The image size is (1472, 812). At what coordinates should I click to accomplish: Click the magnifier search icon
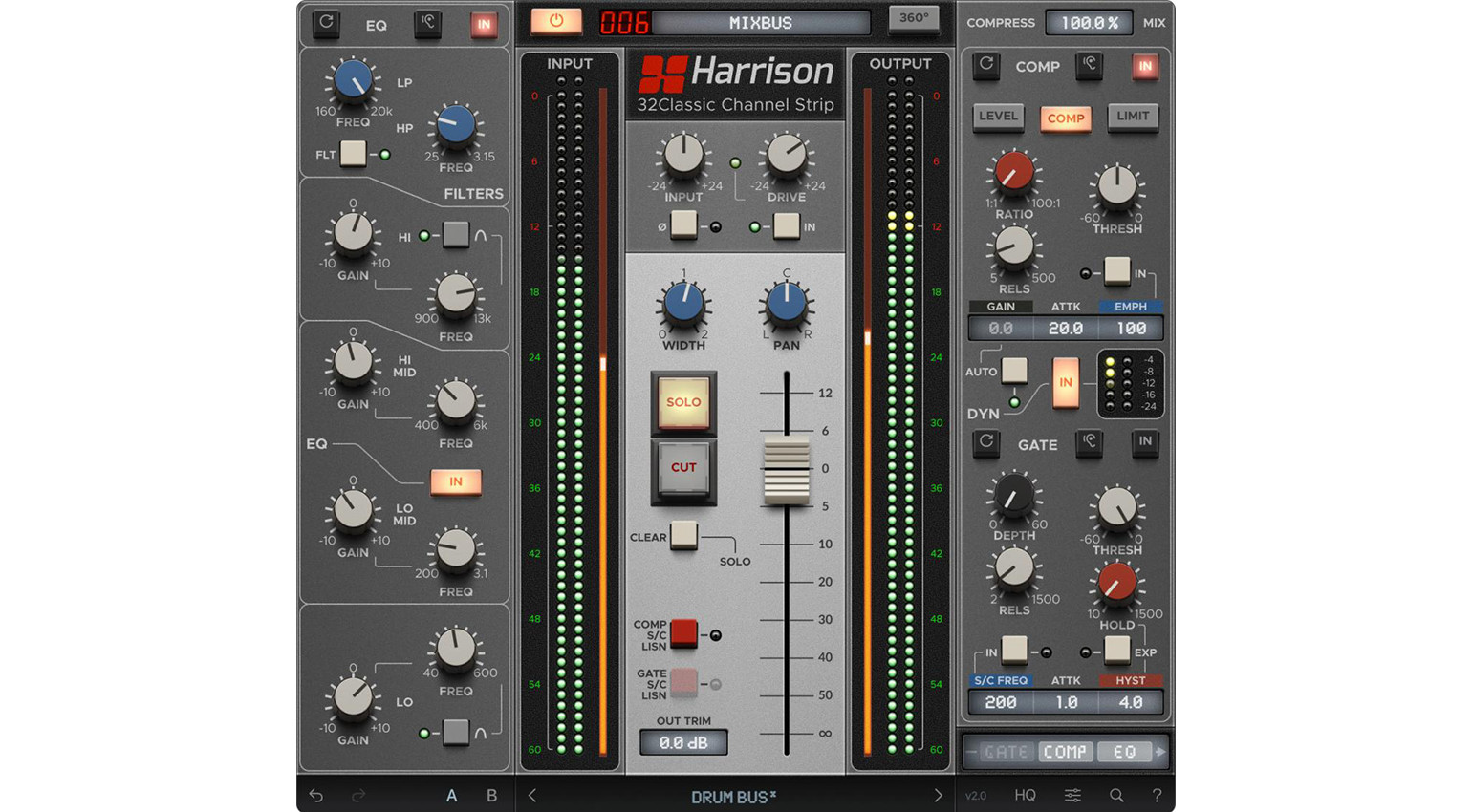[x=1116, y=795]
